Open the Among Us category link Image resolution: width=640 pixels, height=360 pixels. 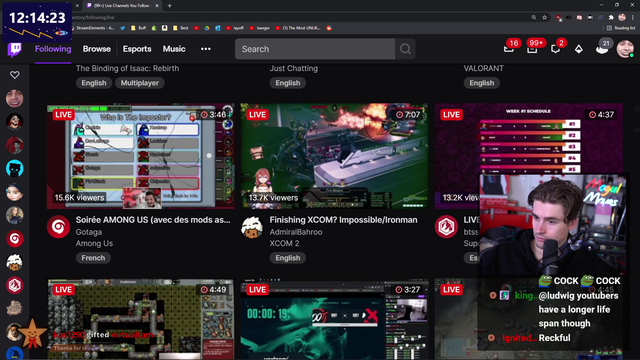coord(94,243)
